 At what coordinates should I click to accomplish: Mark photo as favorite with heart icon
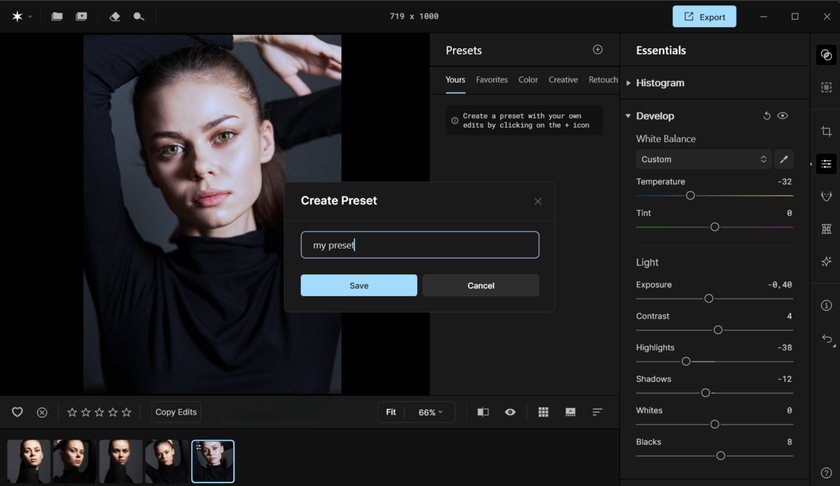[x=17, y=412]
